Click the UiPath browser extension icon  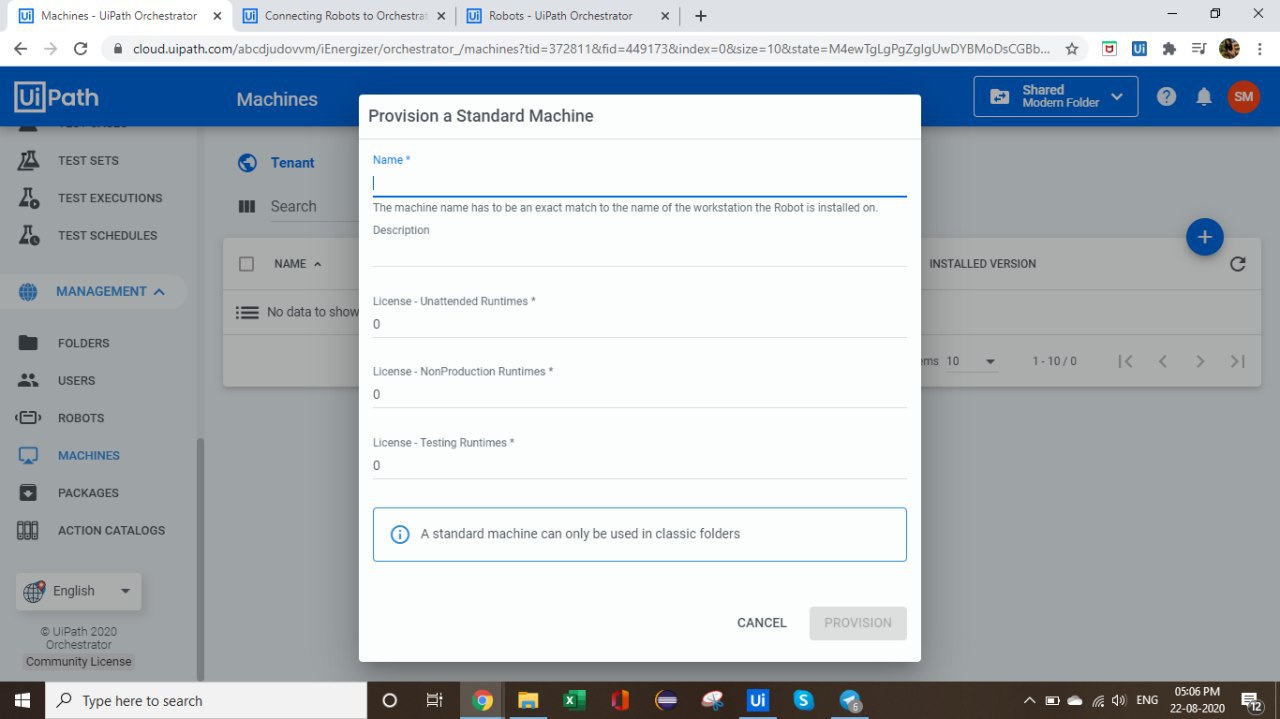coord(1139,48)
